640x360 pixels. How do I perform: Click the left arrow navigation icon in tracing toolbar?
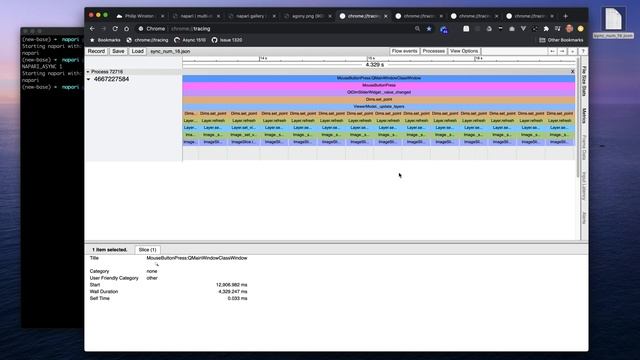(x=552, y=51)
